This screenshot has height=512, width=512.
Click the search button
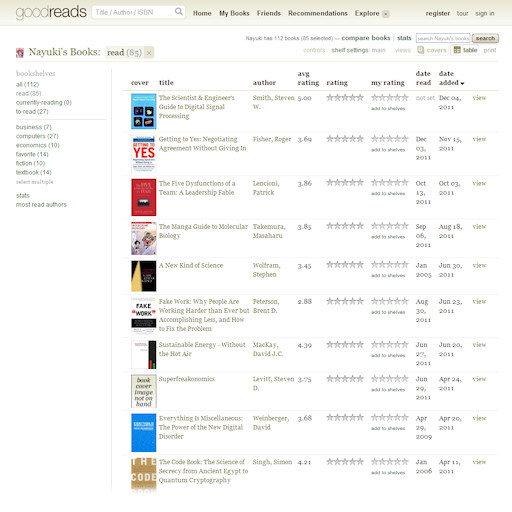tap(485, 38)
